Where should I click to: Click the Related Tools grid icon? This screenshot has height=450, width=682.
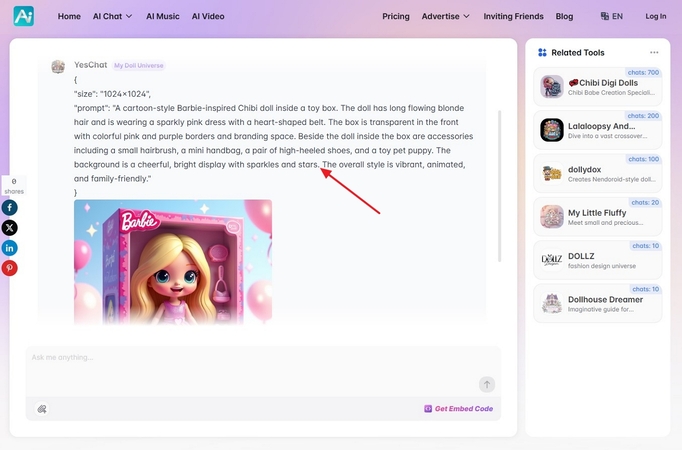click(x=542, y=53)
